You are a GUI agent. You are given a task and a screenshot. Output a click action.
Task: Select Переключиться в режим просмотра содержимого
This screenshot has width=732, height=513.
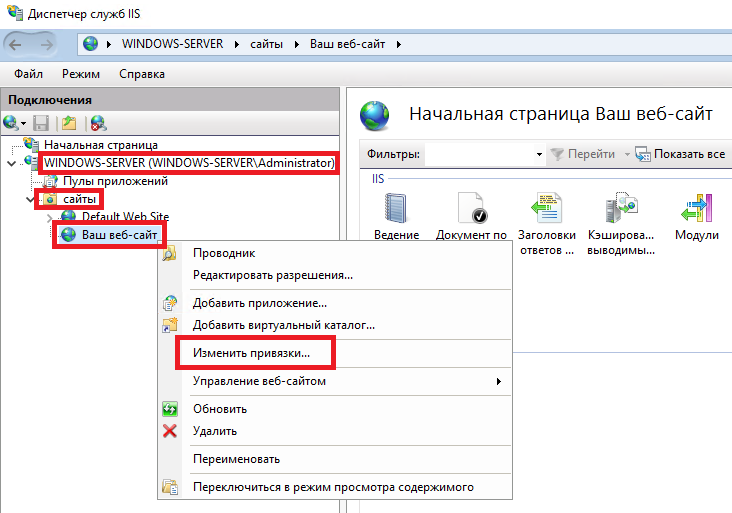coord(335,487)
